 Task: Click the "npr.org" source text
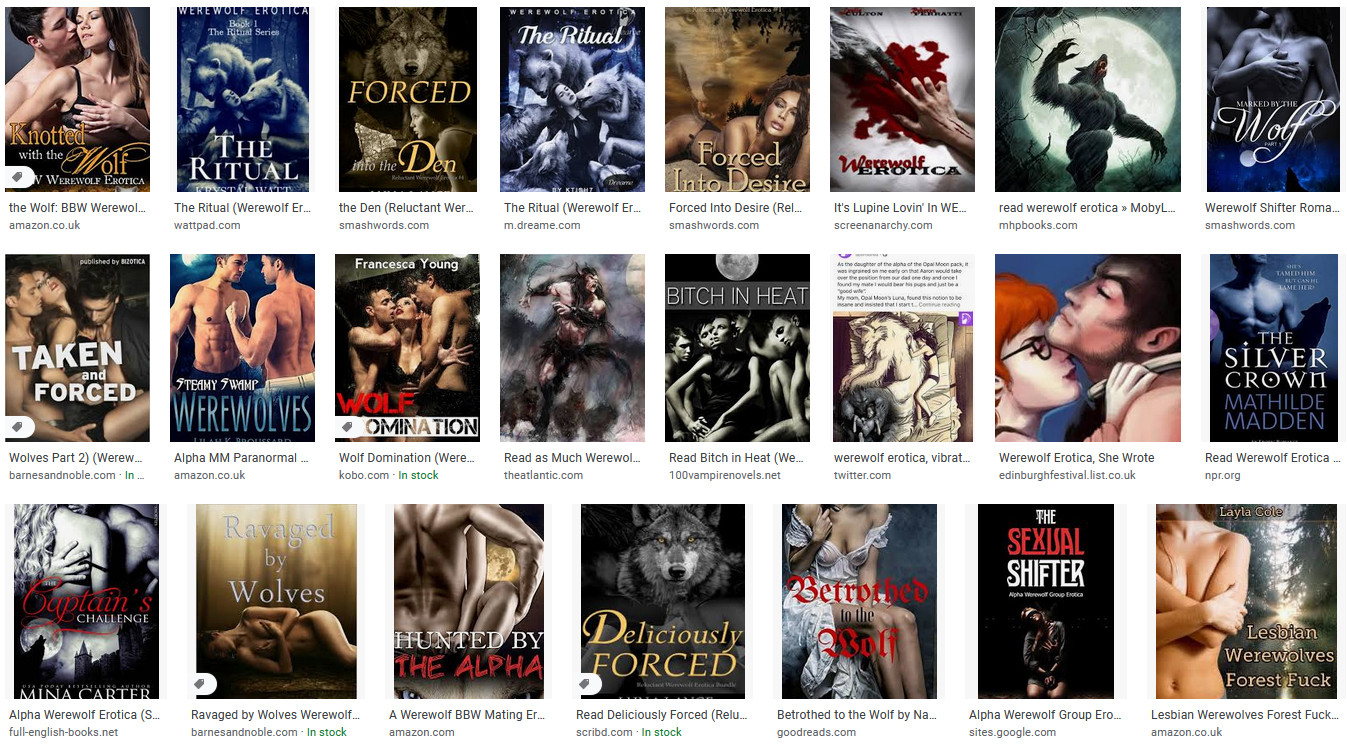point(1222,476)
